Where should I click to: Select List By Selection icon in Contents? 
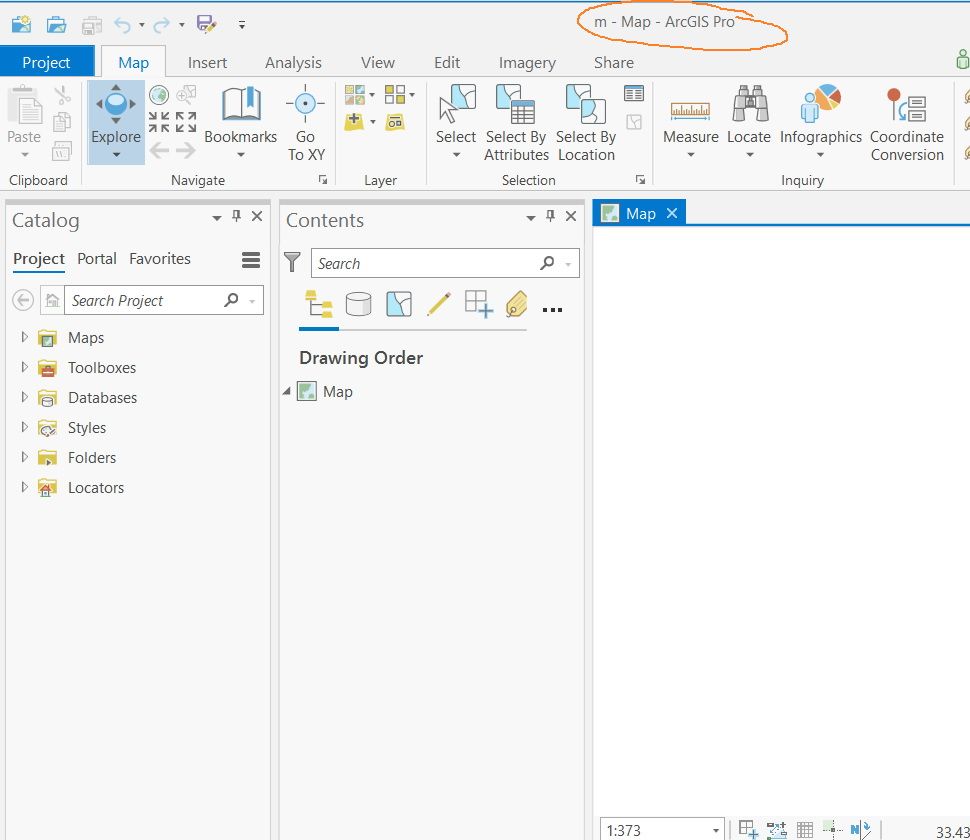[x=399, y=304]
